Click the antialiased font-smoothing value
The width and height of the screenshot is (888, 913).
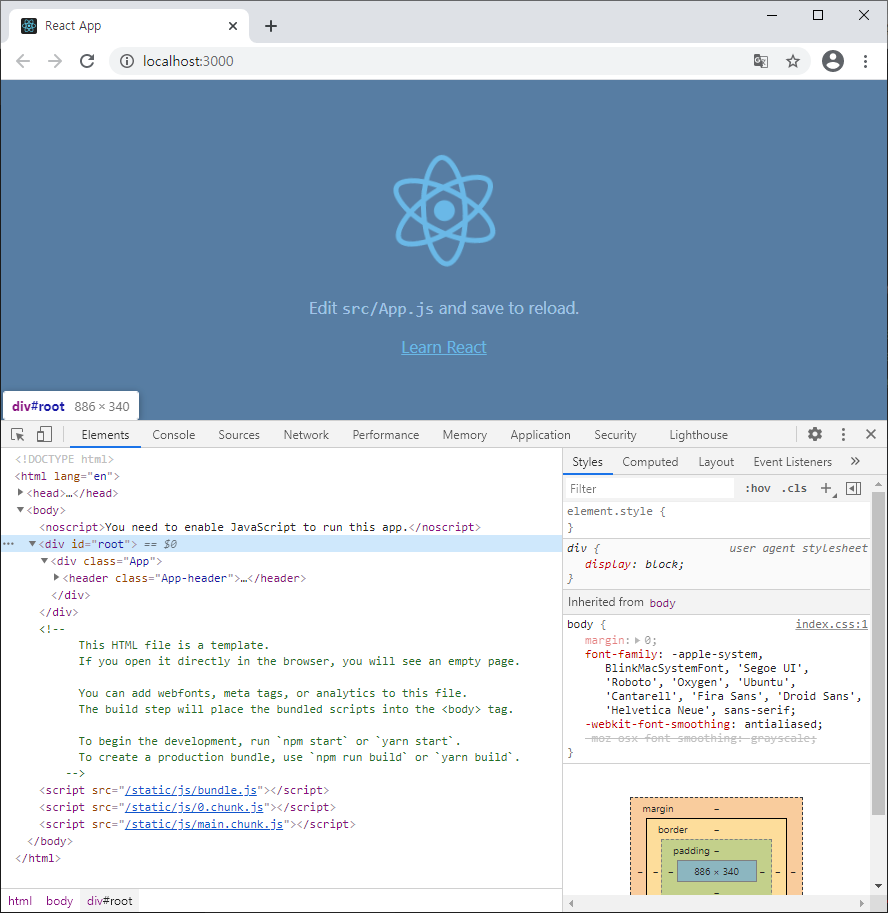coord(780,724)
